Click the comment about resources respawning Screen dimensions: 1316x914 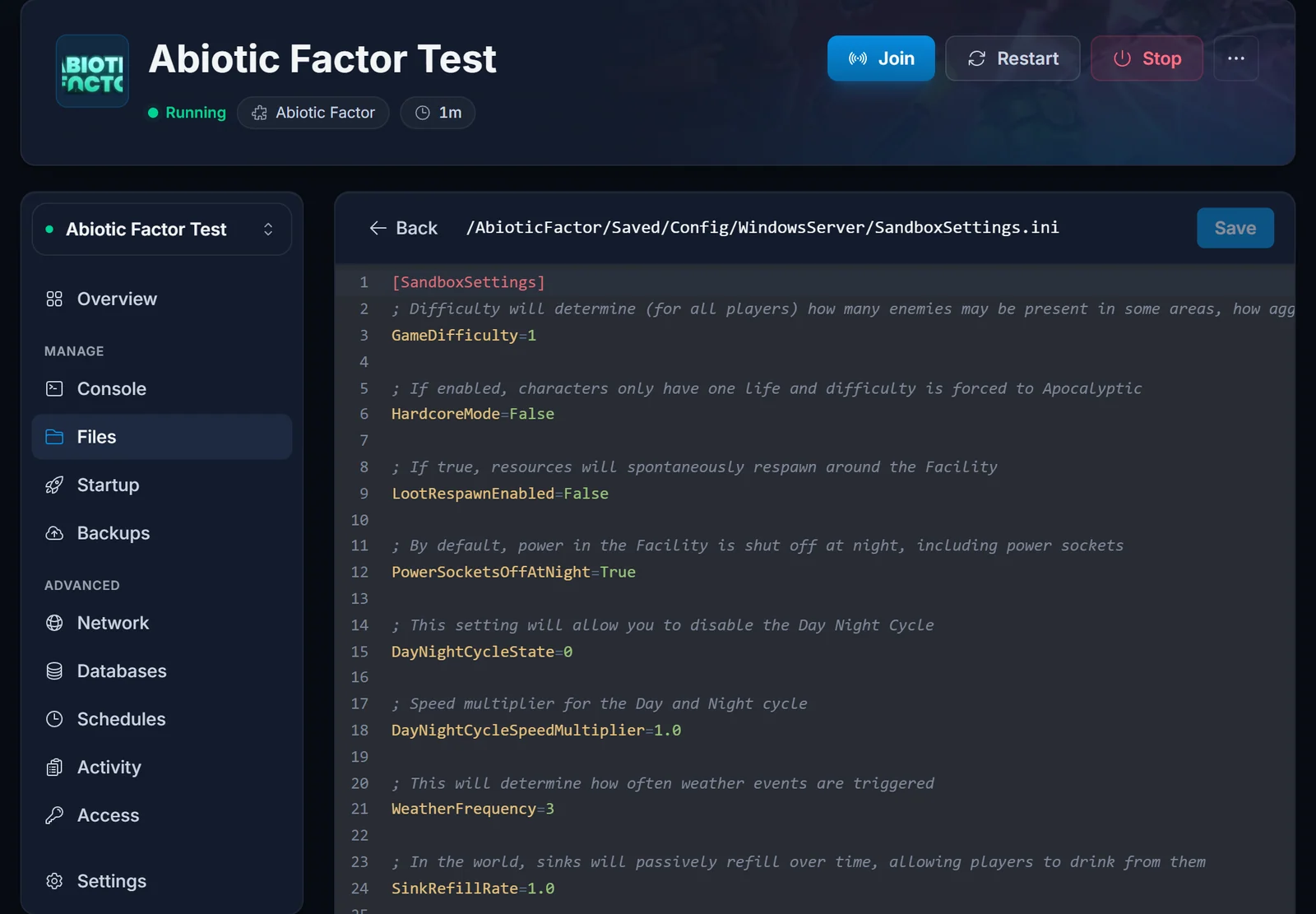(694, 467)
